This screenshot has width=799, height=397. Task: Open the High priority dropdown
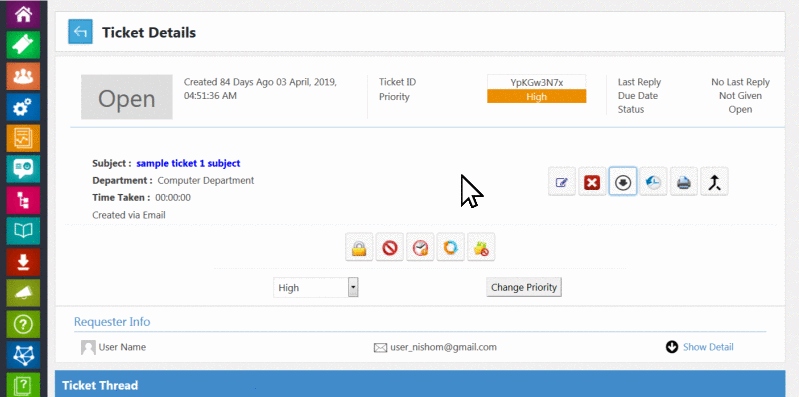click(x=316, y=287)
